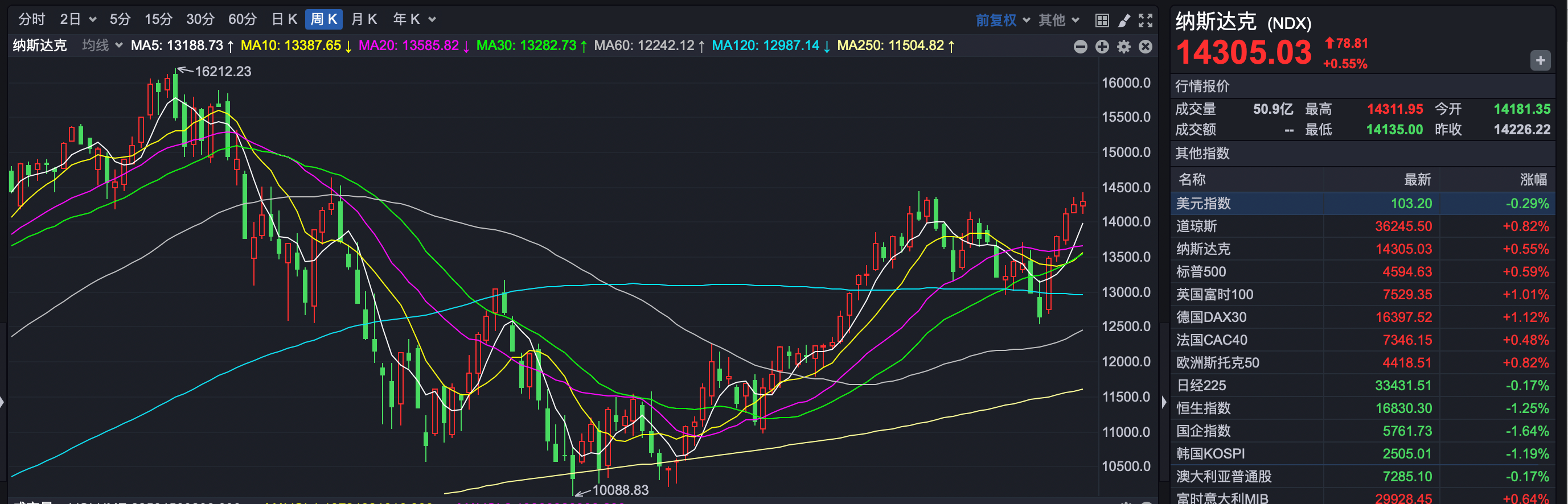The image size is (1568, 504).
Task: Switch to the 60分 chart tab
Action: click(243, 19)
